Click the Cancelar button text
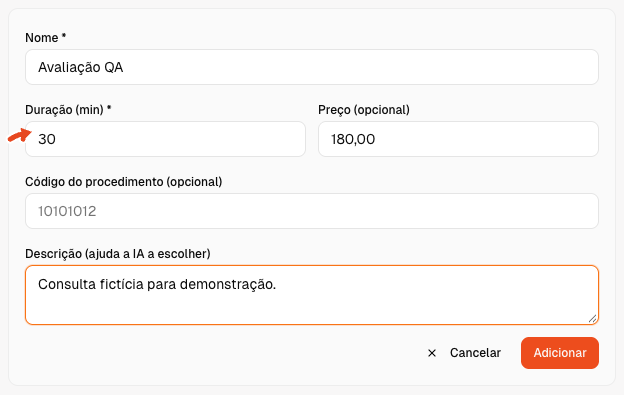This screenshot has height=395, width=624. coord(475,353)
